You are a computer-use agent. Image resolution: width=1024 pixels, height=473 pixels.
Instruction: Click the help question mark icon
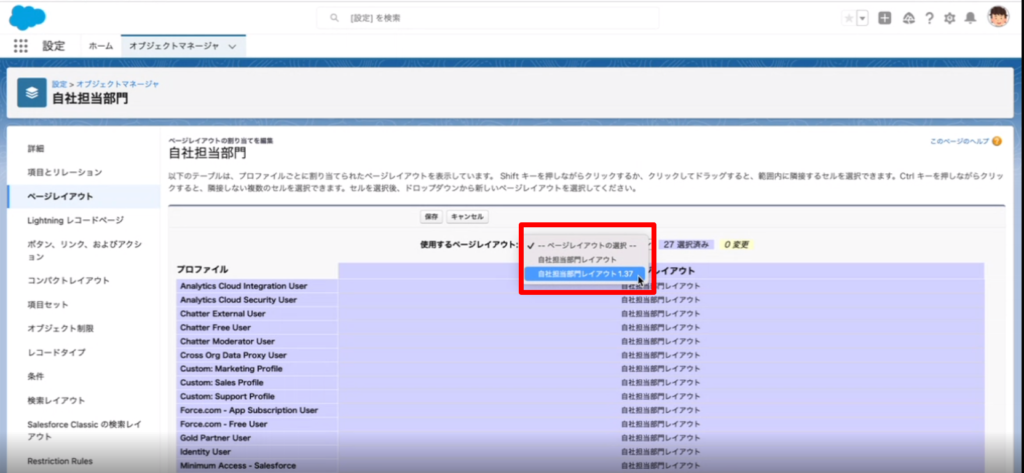[929, 18]
